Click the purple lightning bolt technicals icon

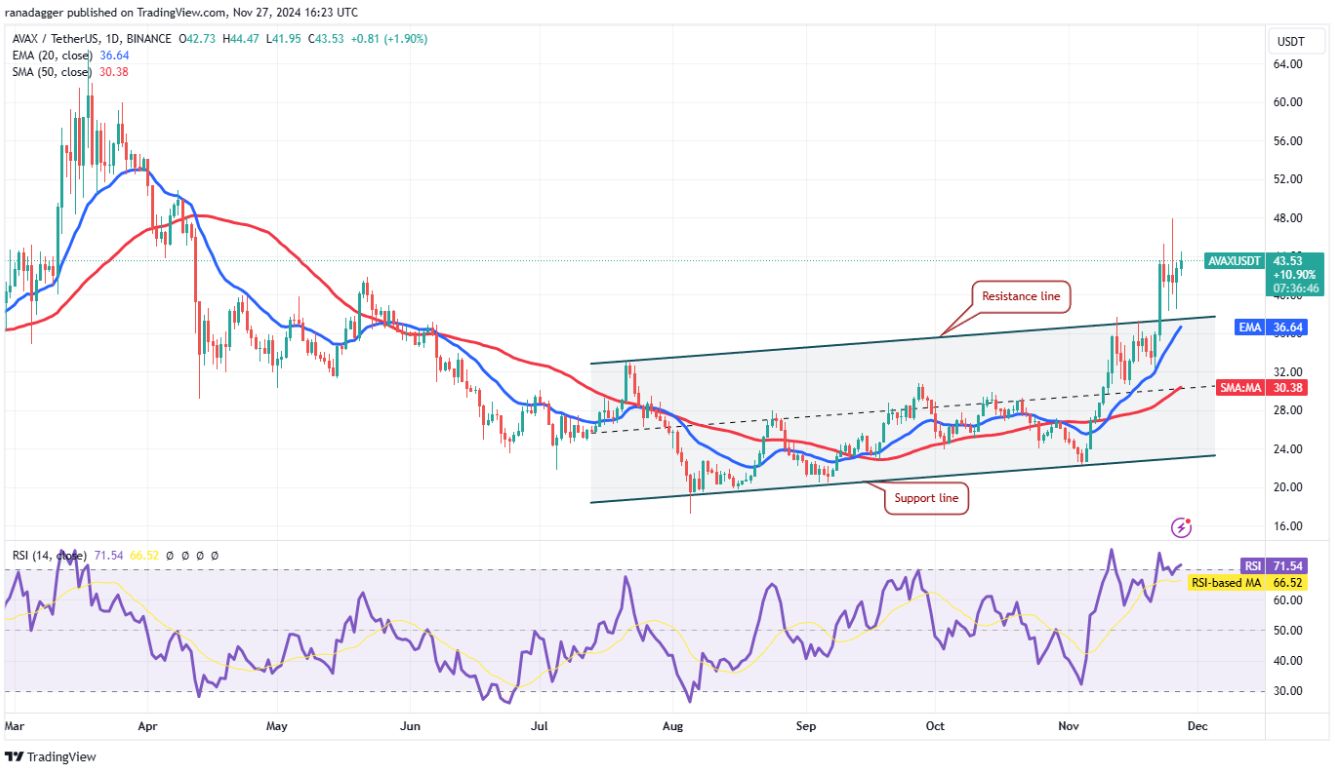pos(1181,525)
